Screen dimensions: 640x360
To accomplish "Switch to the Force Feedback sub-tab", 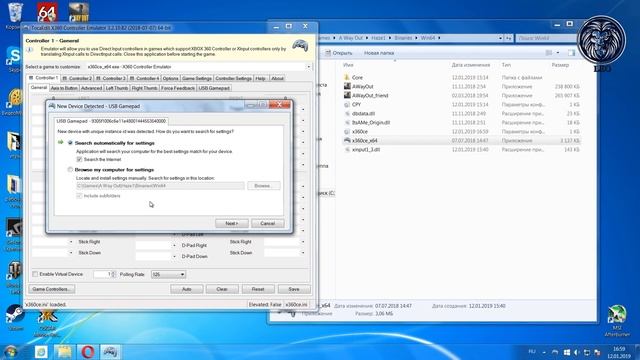I will click(178, 88).
